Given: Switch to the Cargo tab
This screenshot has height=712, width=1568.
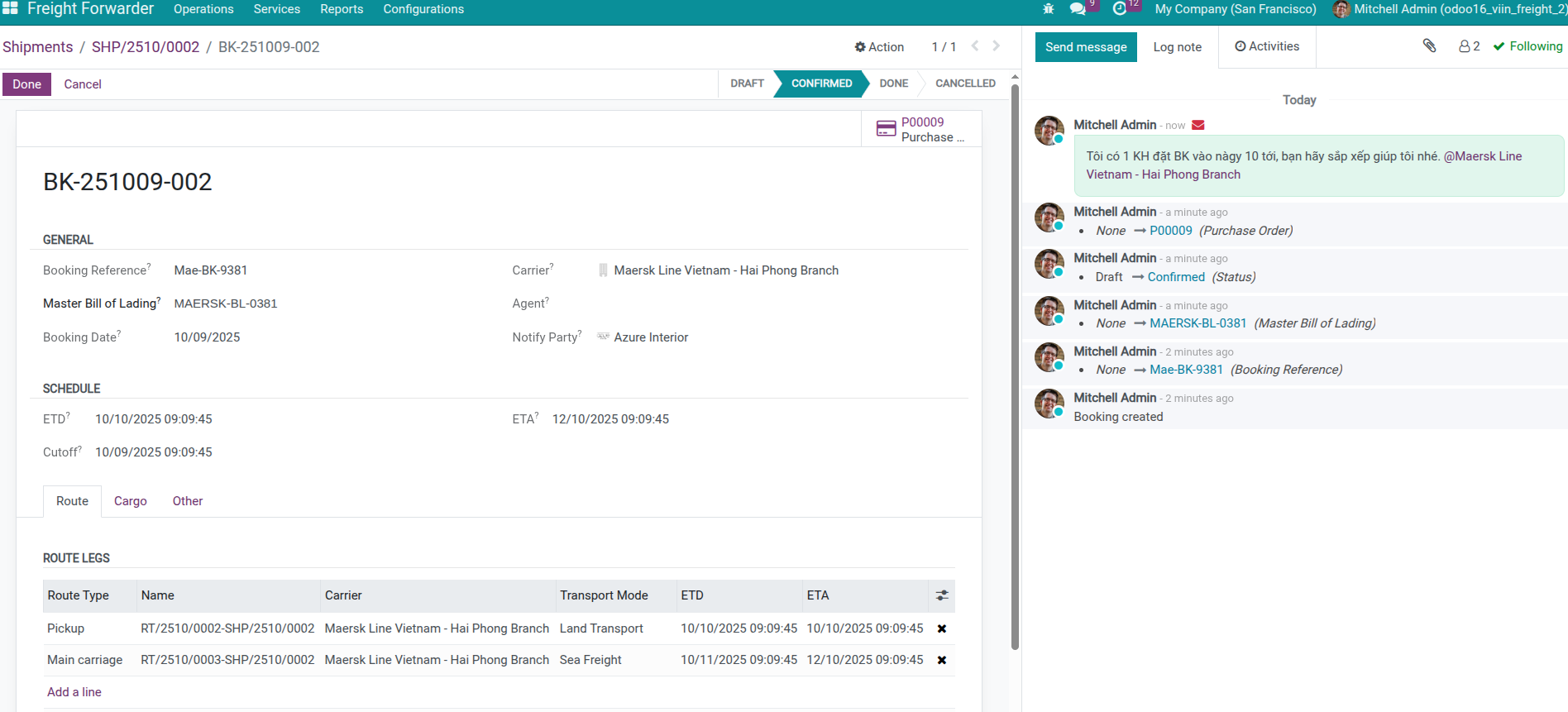Looking at the screenshot, I should 131,501.
